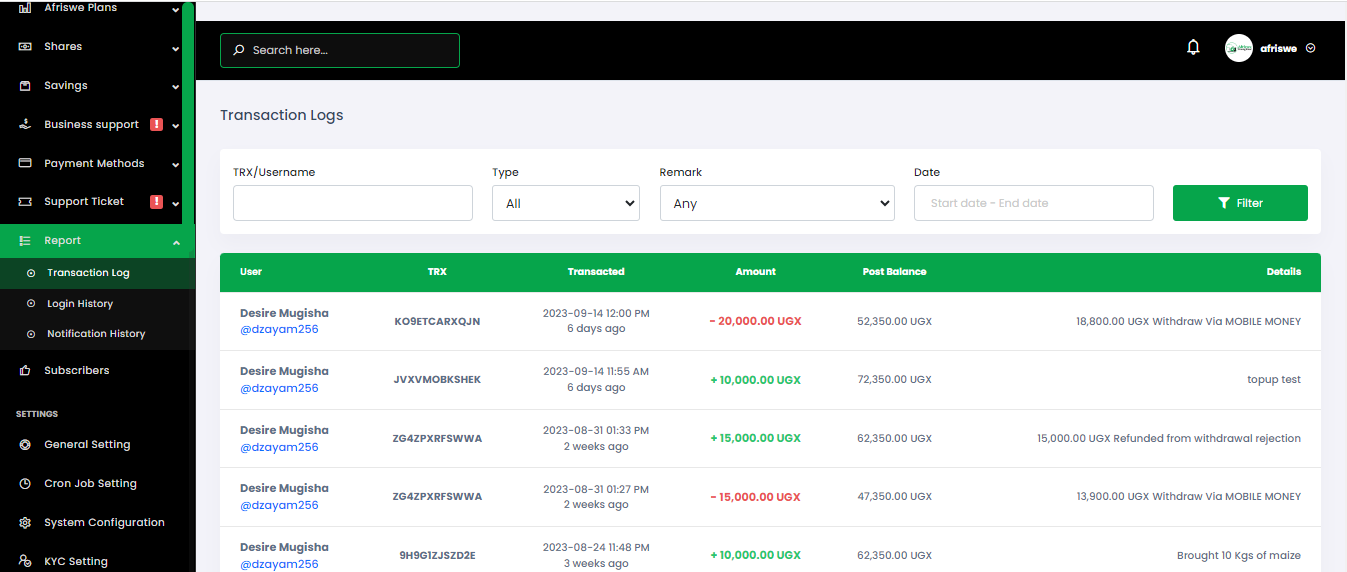Open notifications via the bell icon
The image size is (1347, 572).
pyautogui.click(x=1193, y=47)
